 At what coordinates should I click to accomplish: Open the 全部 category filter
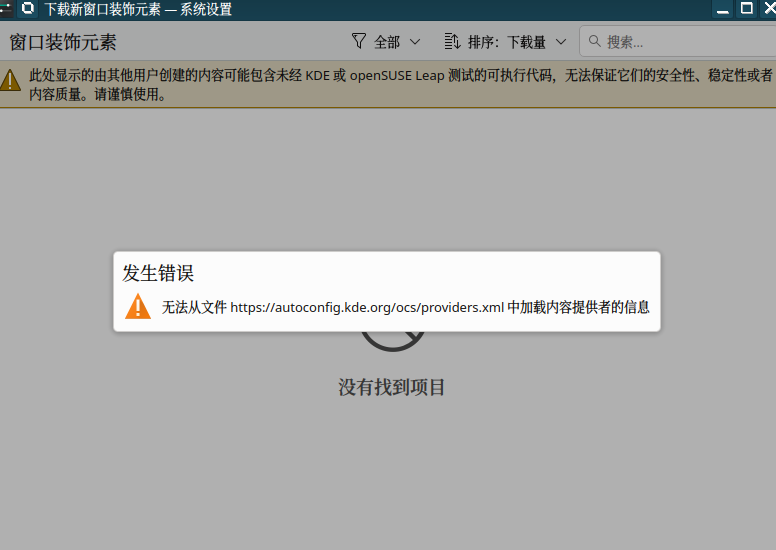click(386, 42)
